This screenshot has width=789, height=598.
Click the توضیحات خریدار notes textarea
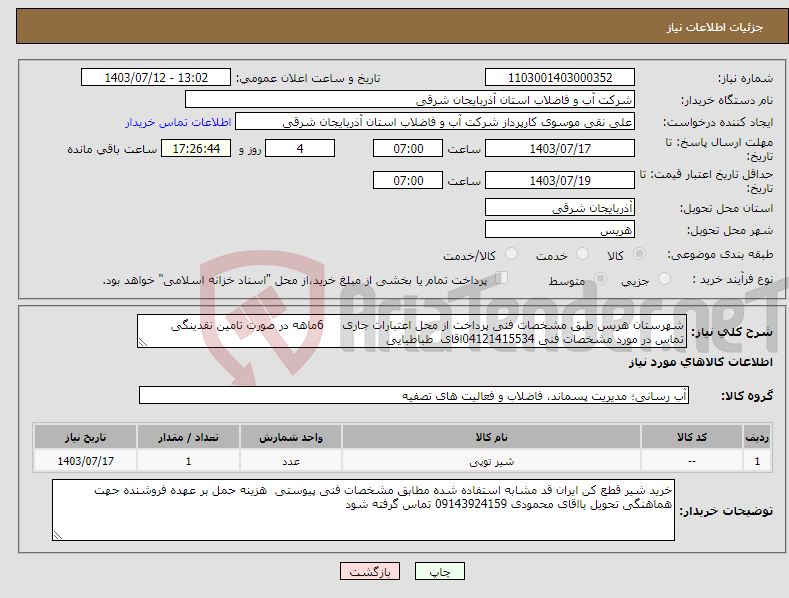[x=363, y=510]
